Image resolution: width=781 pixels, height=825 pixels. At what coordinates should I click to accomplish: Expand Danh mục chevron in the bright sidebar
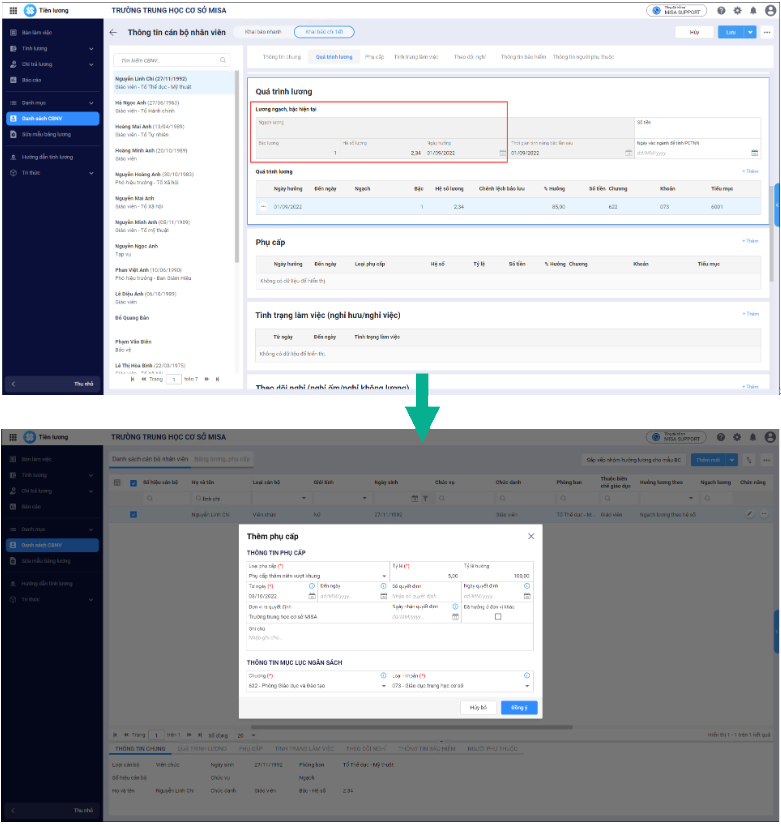click(x=91, y=103)
